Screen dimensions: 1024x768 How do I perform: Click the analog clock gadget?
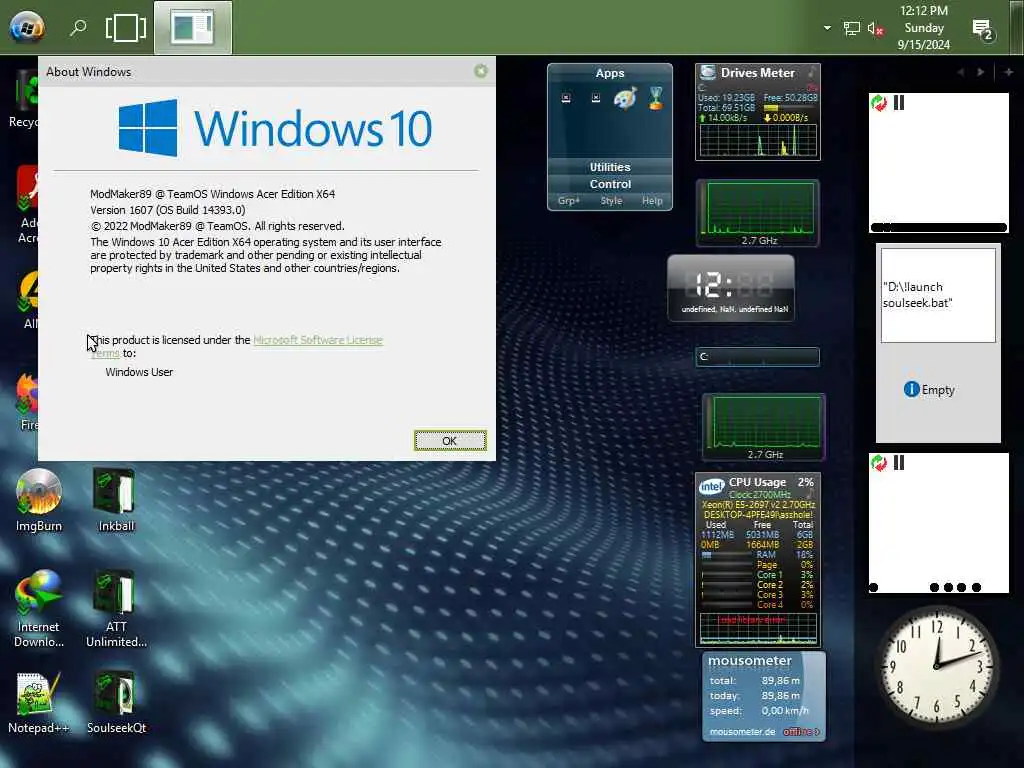(938, 666)
